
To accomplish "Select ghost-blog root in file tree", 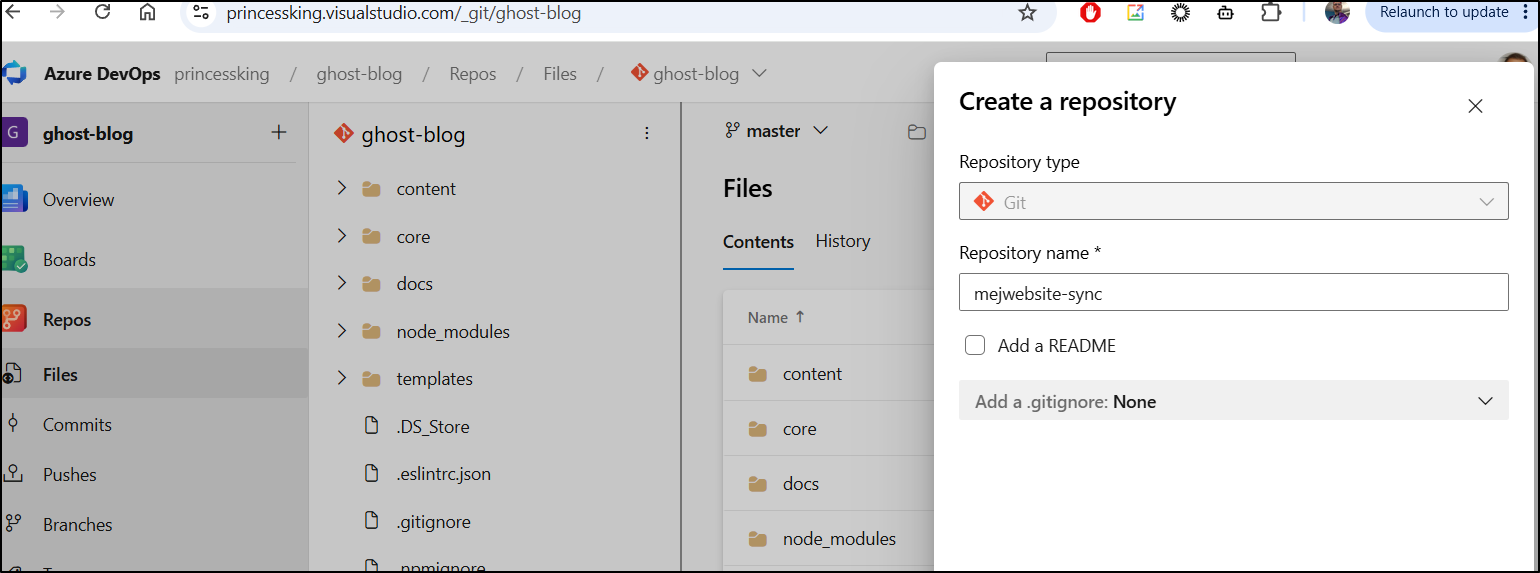I will 413,134.
